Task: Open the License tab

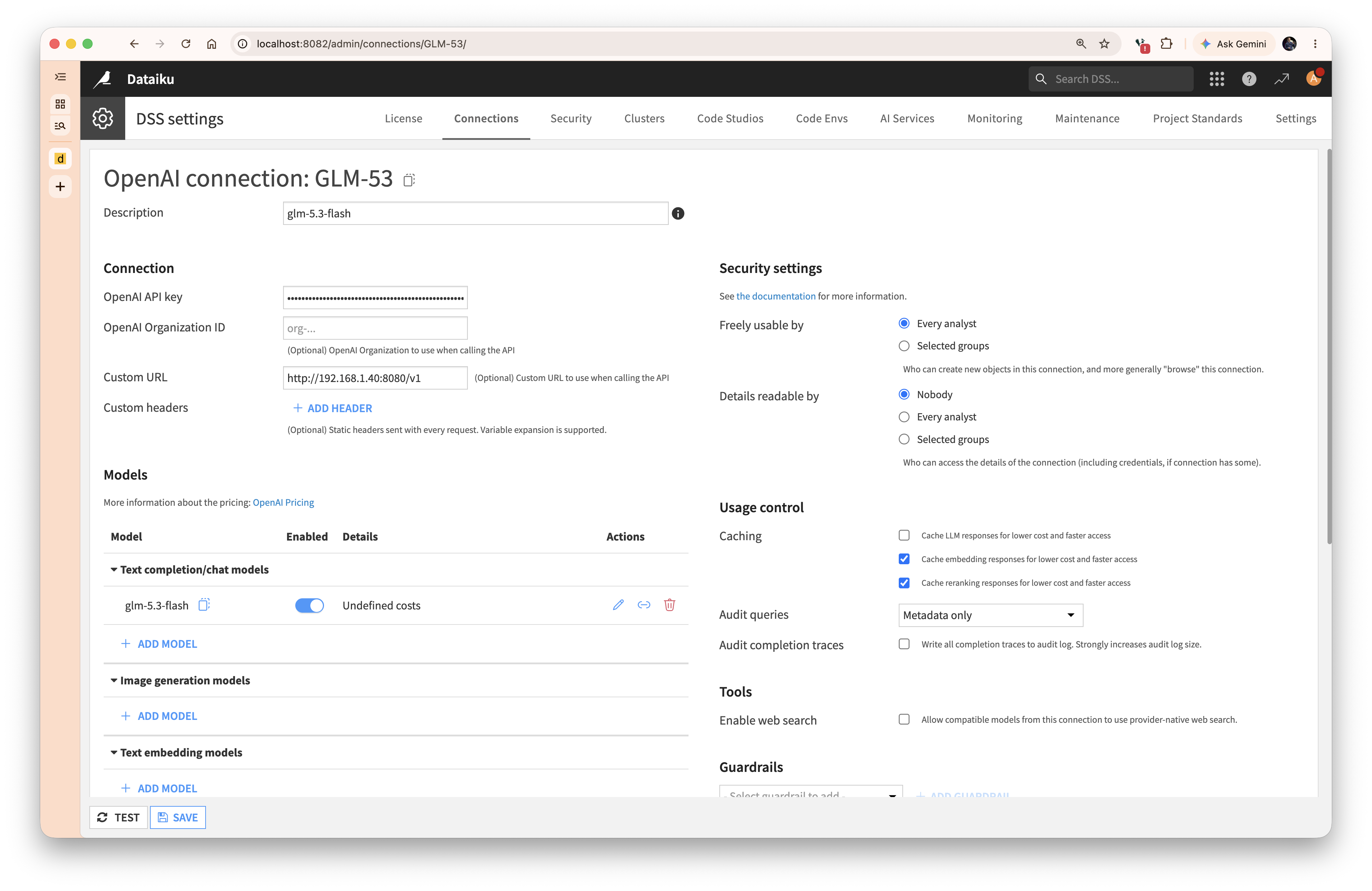Action: coord(403,118)
